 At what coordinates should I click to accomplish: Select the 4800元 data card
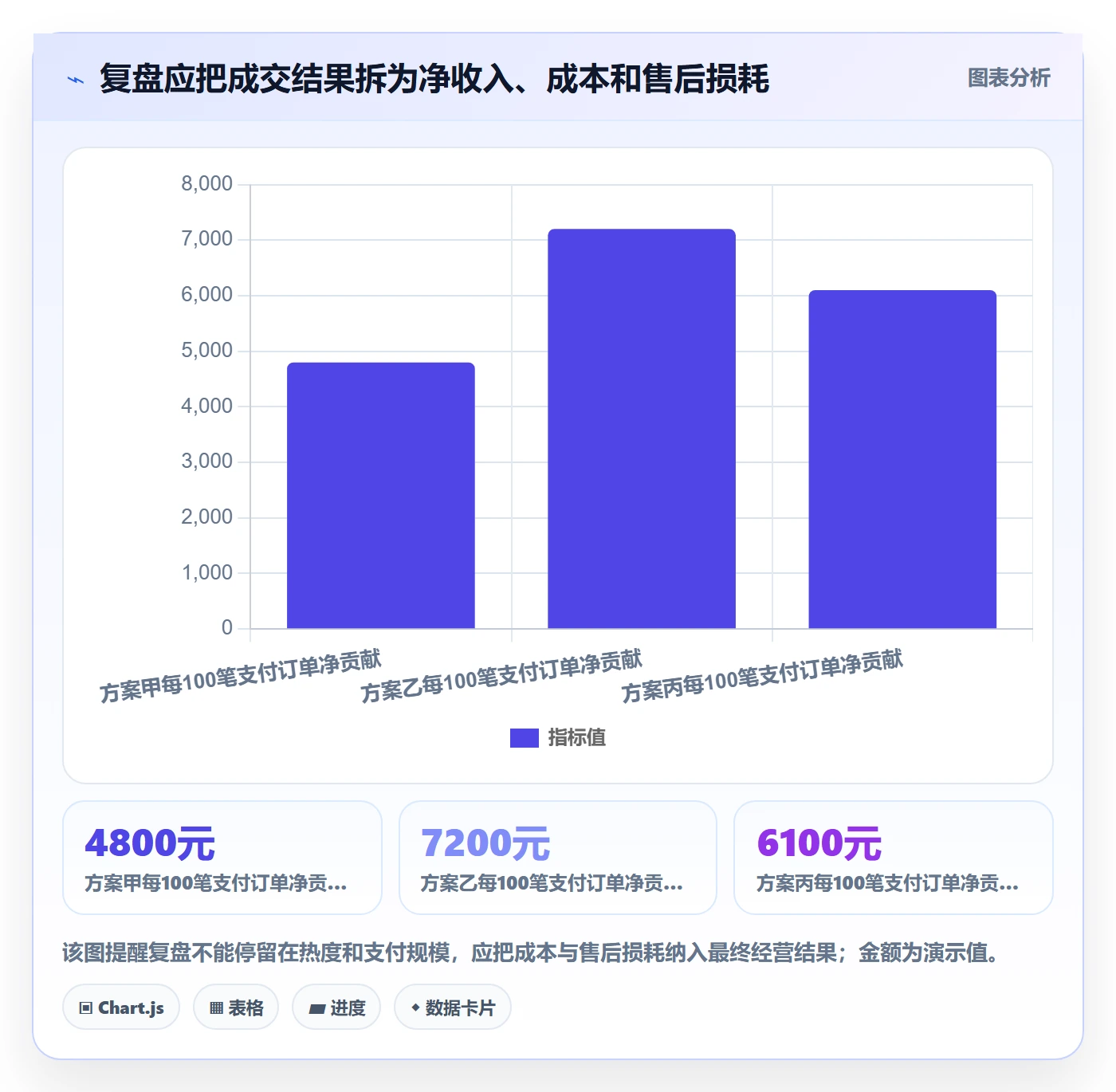pyautogui.click(x=222, y=858)
